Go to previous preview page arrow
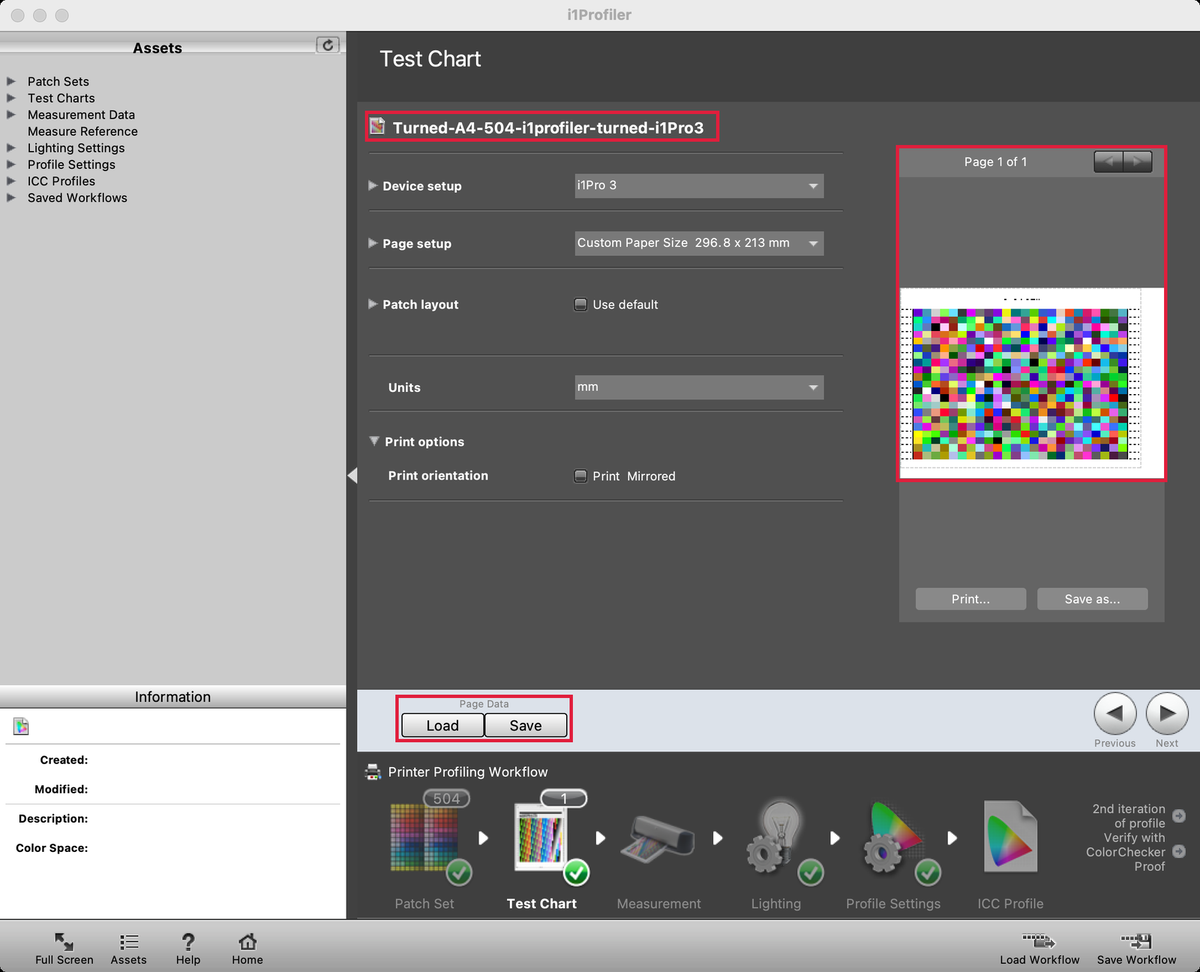Image resolution: width=1200 pixels, height=972 pixels. click(1108, 161)
